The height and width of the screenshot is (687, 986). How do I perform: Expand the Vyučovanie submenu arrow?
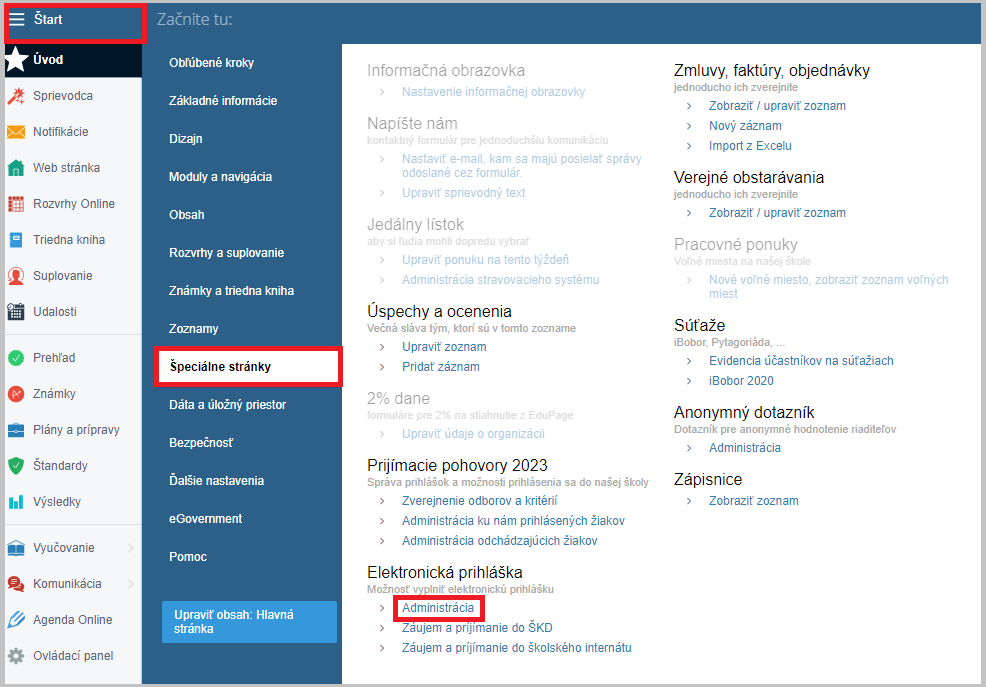coord(131,548)
